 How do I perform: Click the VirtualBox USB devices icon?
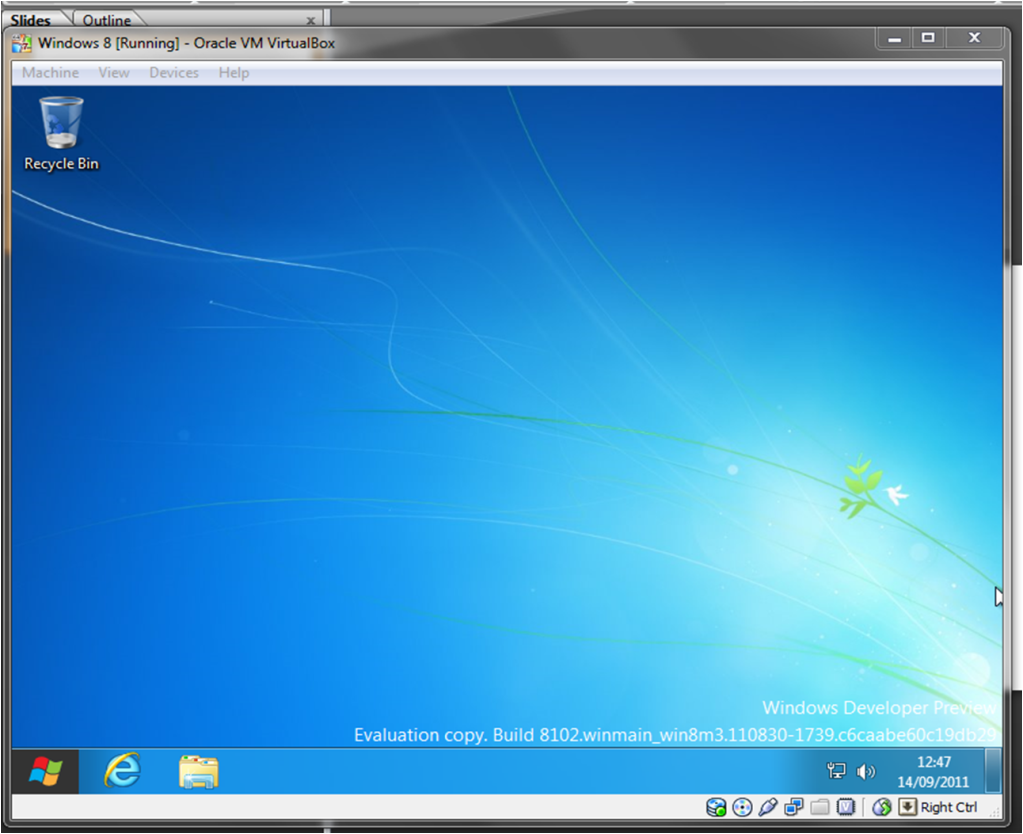(768, 807)
